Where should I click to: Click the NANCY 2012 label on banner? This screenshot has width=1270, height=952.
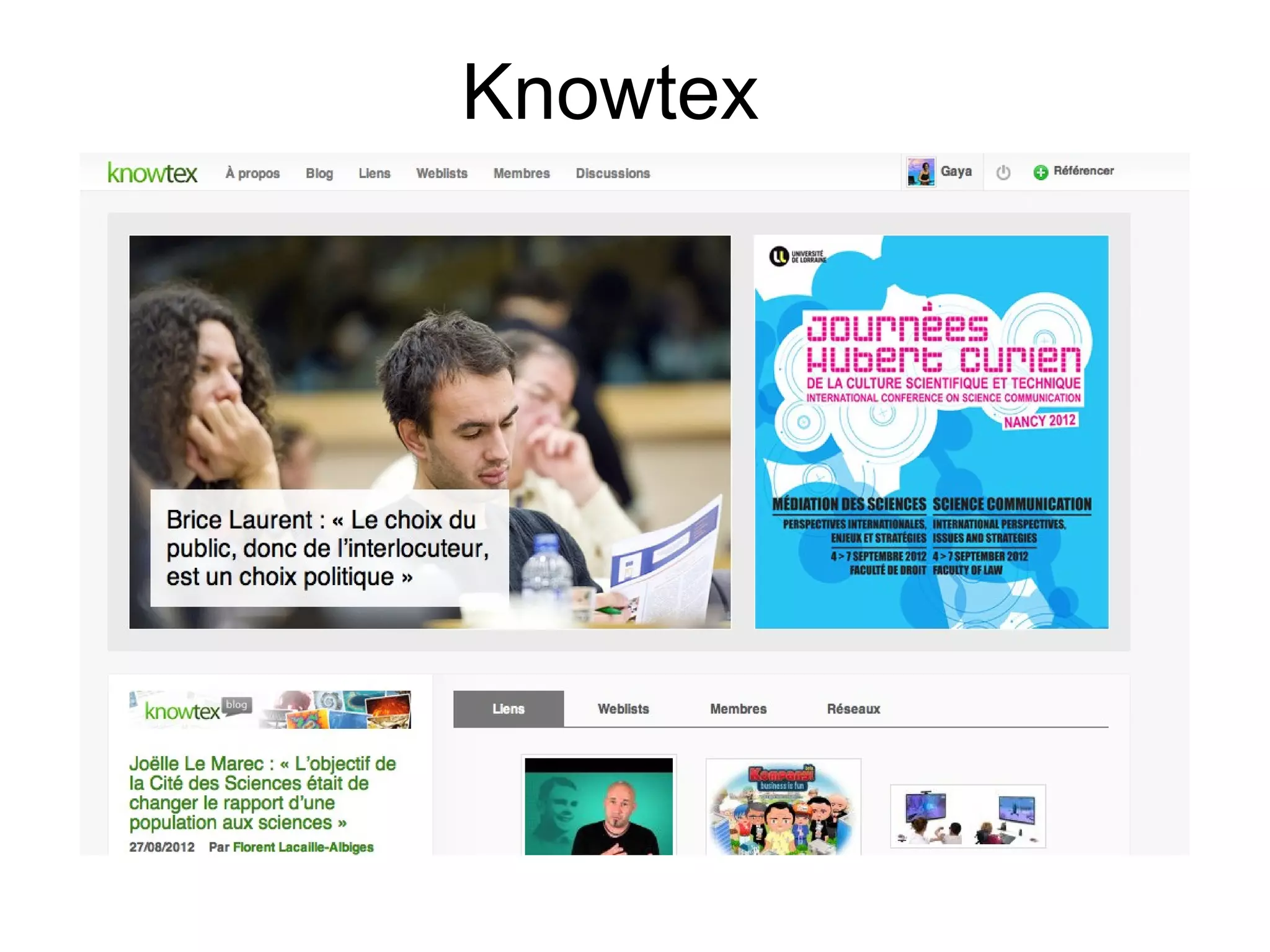click(x=1040, y=421)
